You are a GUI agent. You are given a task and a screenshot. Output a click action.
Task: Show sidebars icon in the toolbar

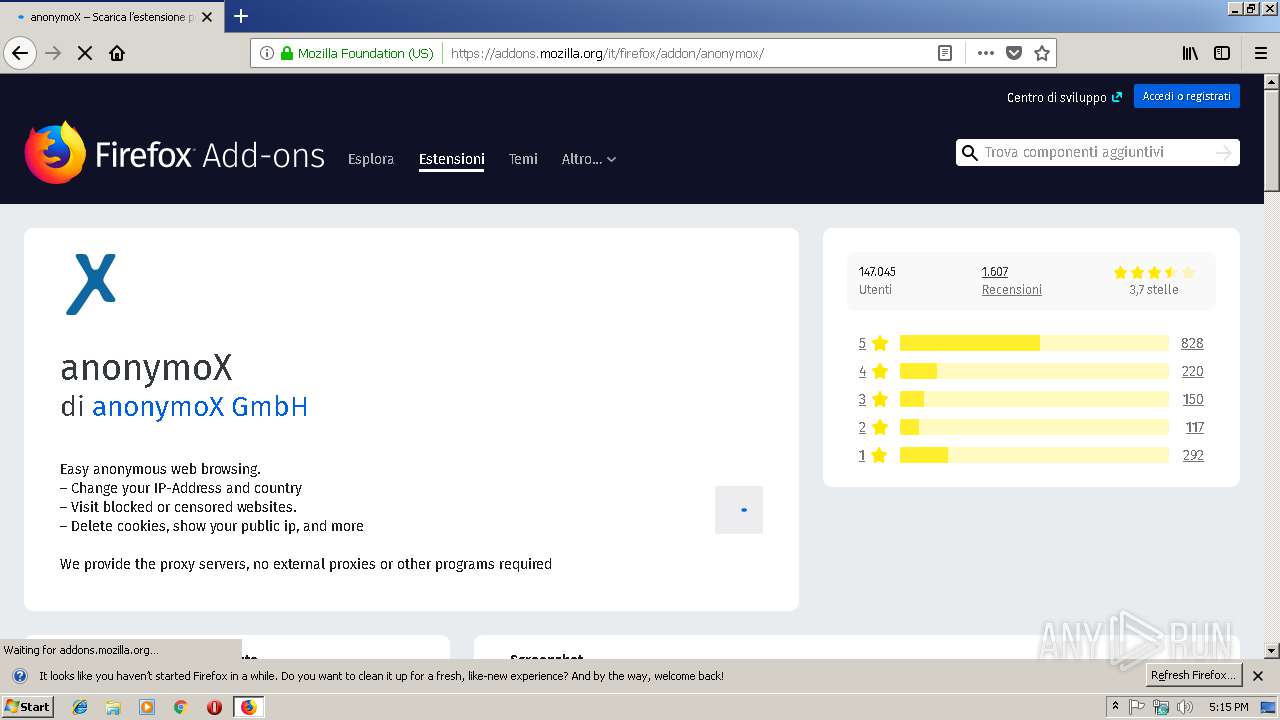pyautogui.click(x=1222, y=53)
